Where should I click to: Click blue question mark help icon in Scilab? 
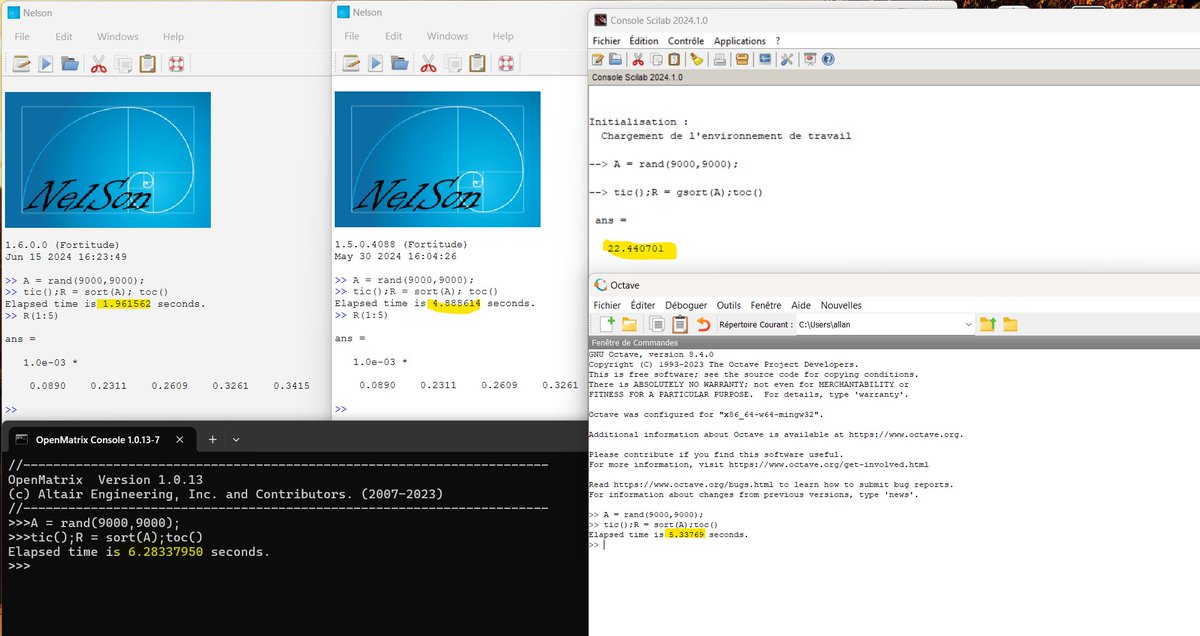[828, 60]
